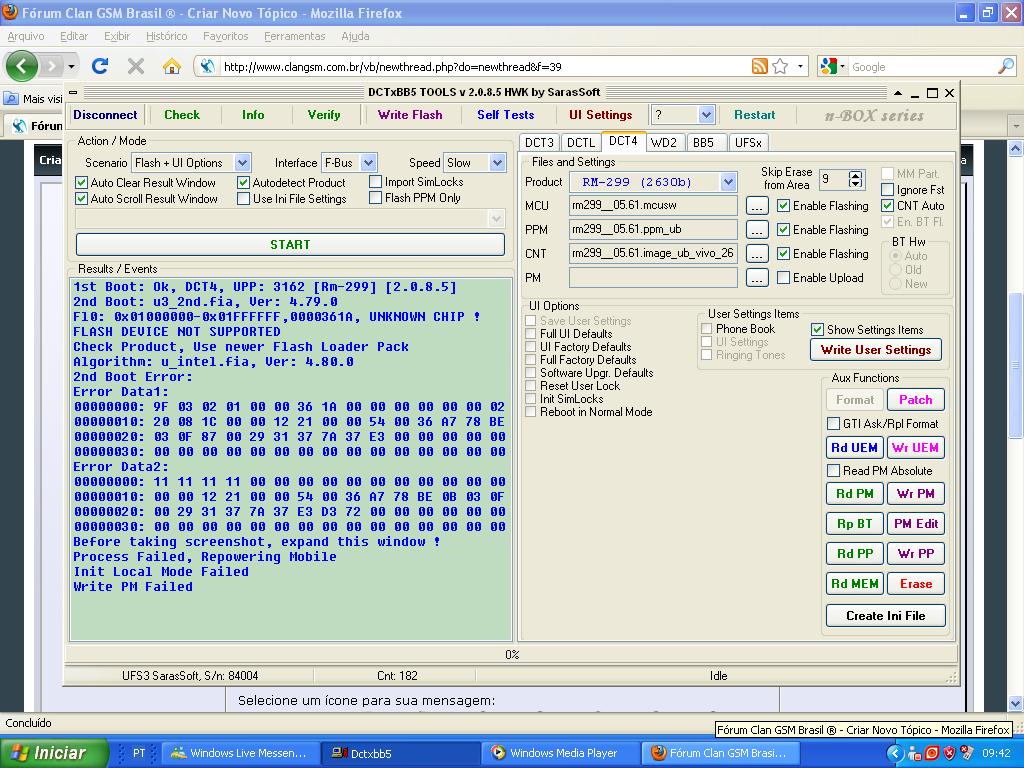This screenshot has height=768, width=1024.
Task: Click the PM Edit button
Action: point(916,524)
